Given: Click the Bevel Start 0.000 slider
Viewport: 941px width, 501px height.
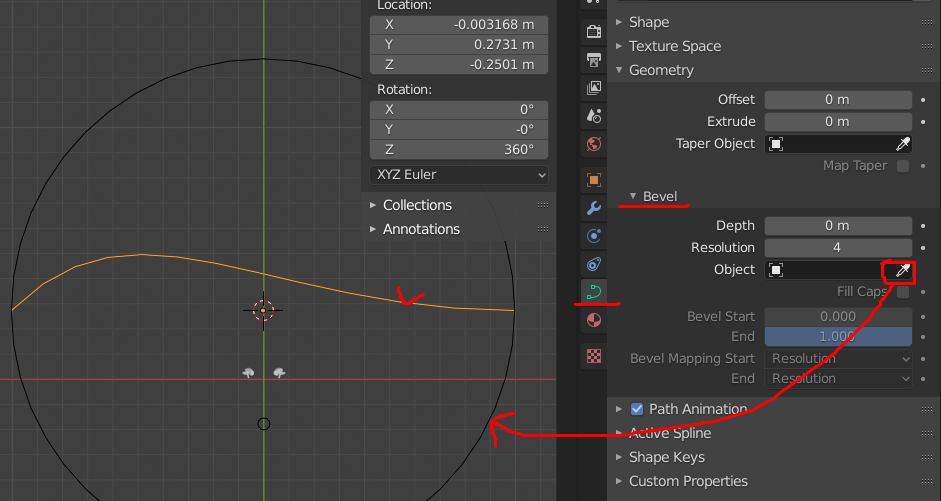Looking at the screenshot, I should pyautogui.click(x=838, y=317).
